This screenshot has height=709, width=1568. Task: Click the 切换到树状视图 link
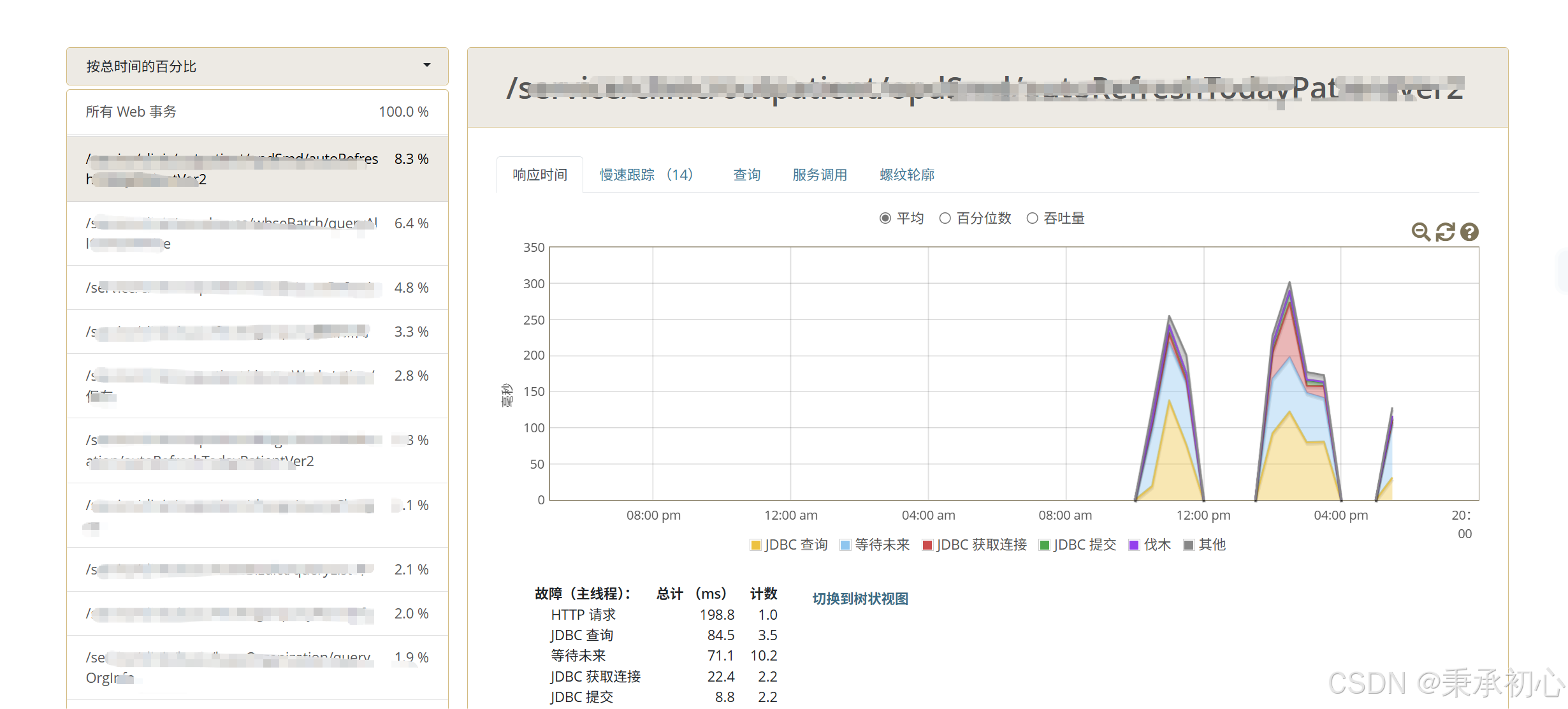coord(860,599)
